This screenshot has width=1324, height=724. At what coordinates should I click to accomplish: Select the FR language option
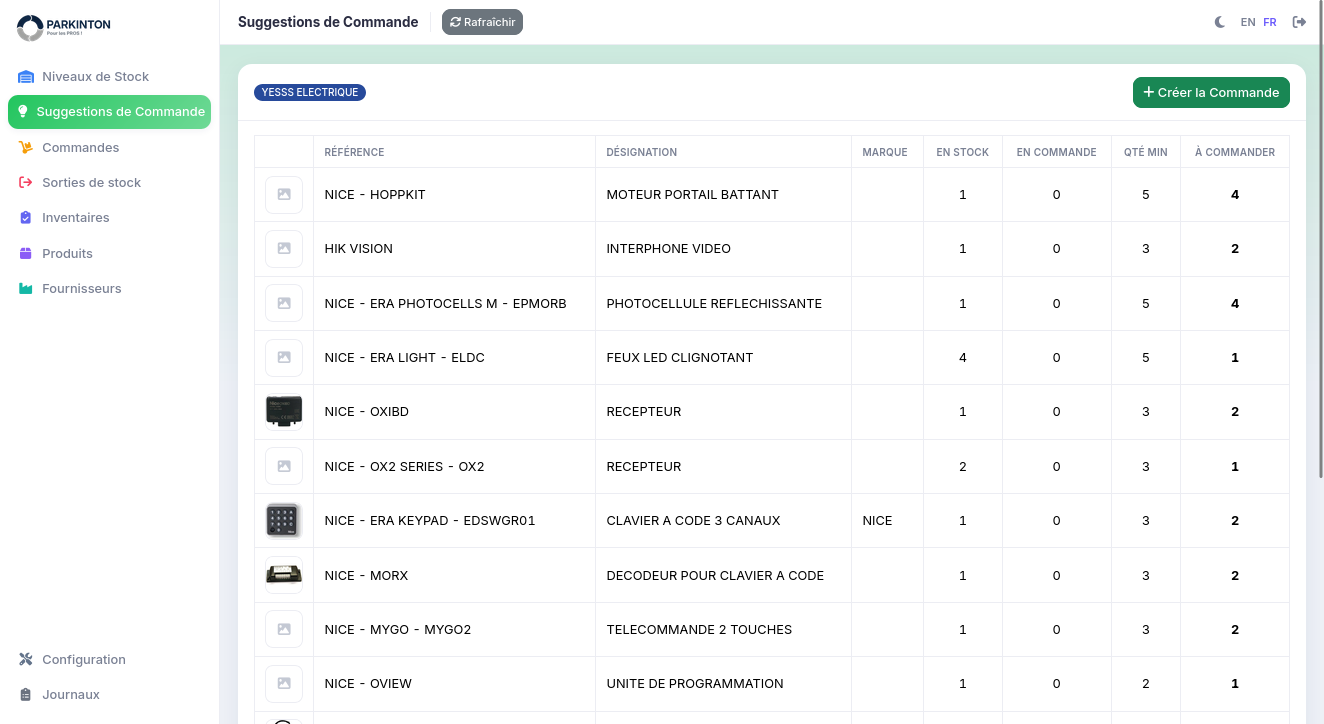tap(1270, 22)
